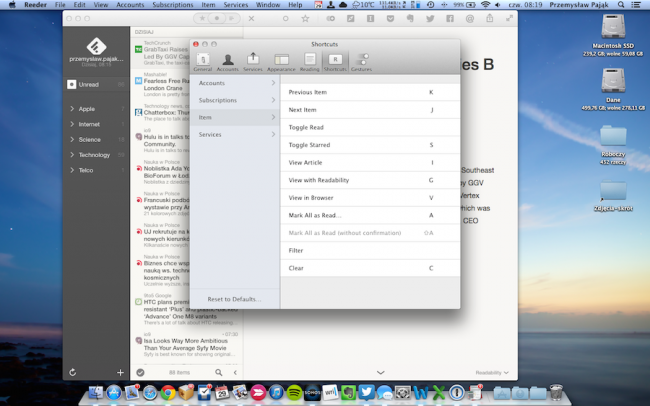650x406 pixels.
Task: Expand the Telco folder in sidebar
Action: click(72, 170)
